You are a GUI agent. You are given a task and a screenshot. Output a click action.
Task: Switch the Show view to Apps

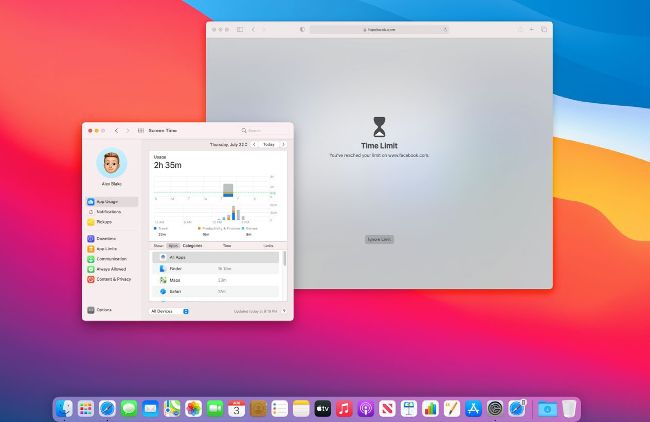click(x=173, y=245)
